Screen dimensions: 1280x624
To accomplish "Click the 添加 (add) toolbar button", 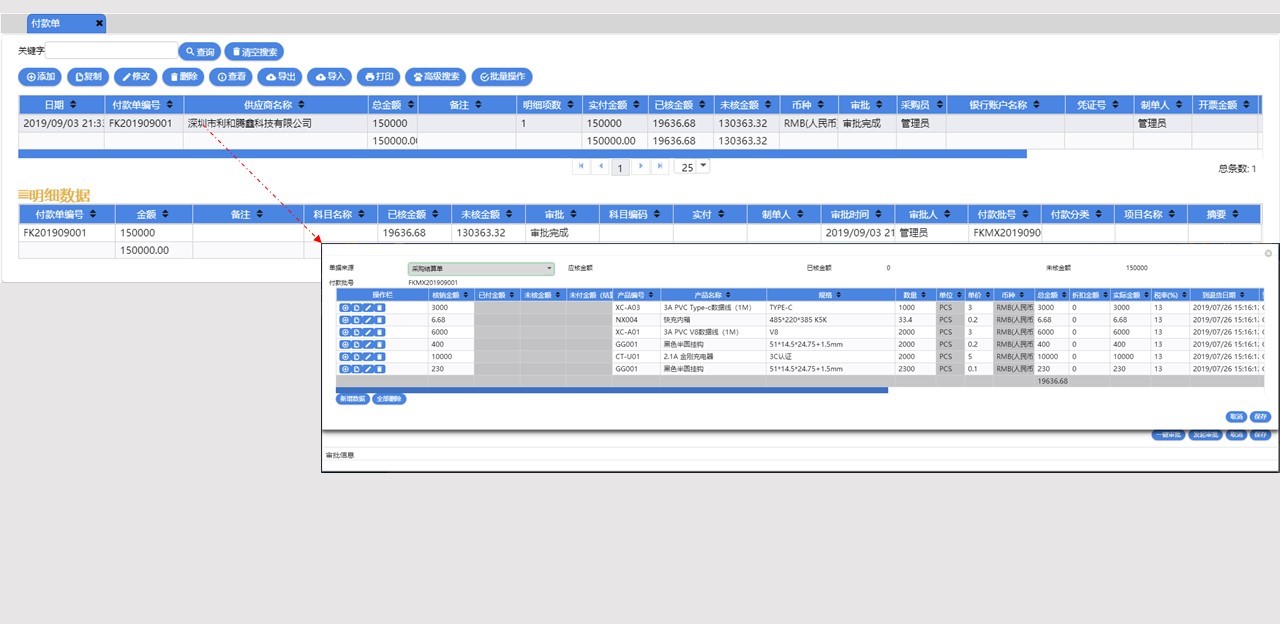I will pyautogui.click(x=40, y=76).
